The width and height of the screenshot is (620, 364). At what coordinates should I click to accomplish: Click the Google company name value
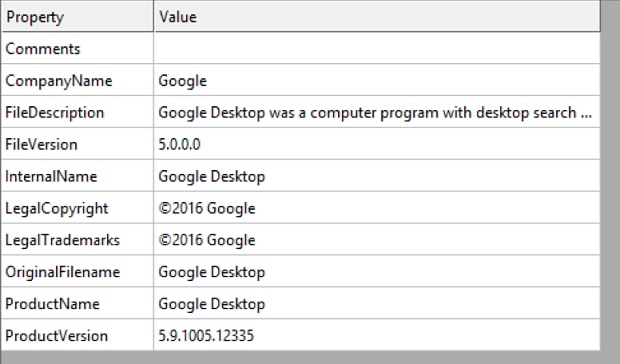click(x=182, y=81)
